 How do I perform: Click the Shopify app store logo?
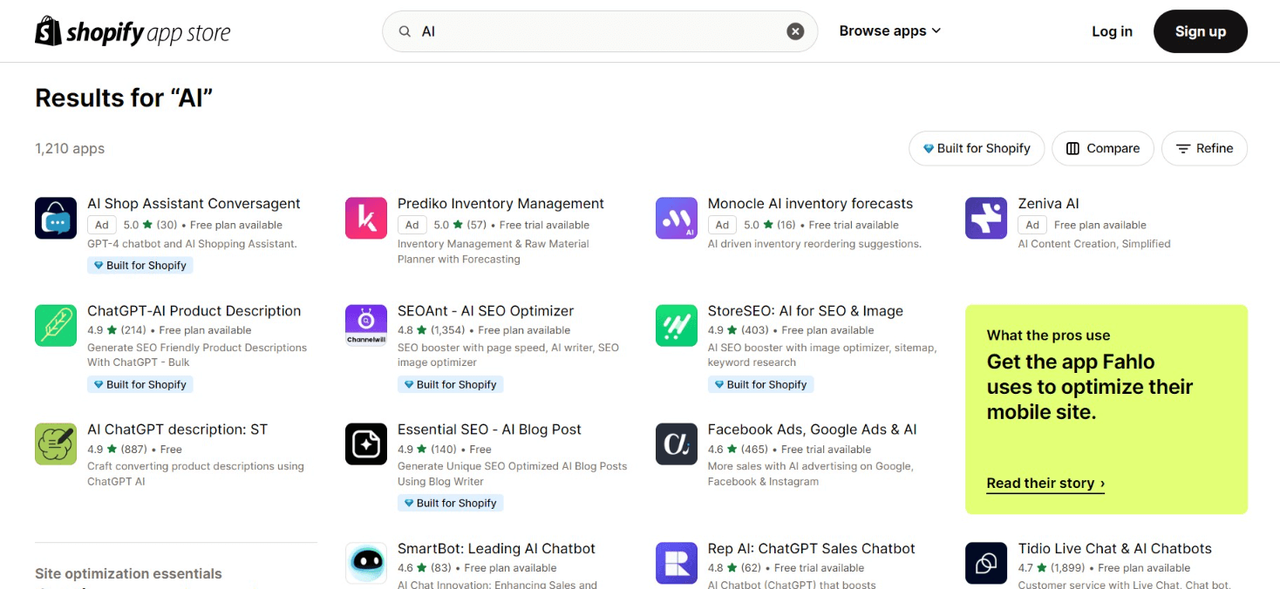click(131, 31)
